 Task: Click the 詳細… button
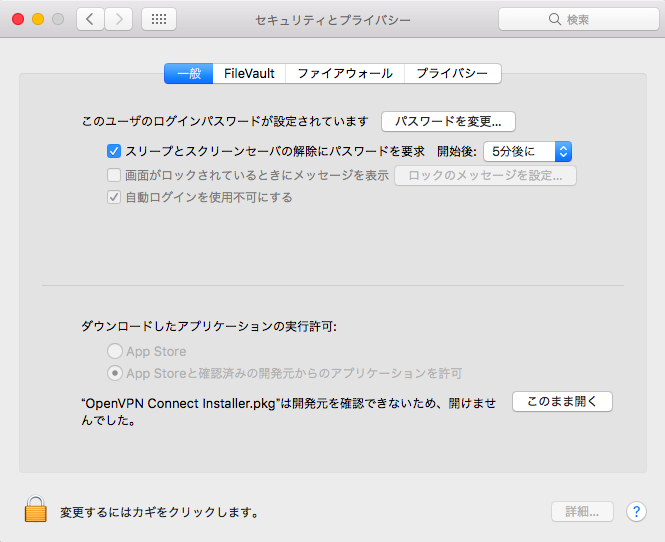click(582, 511)
